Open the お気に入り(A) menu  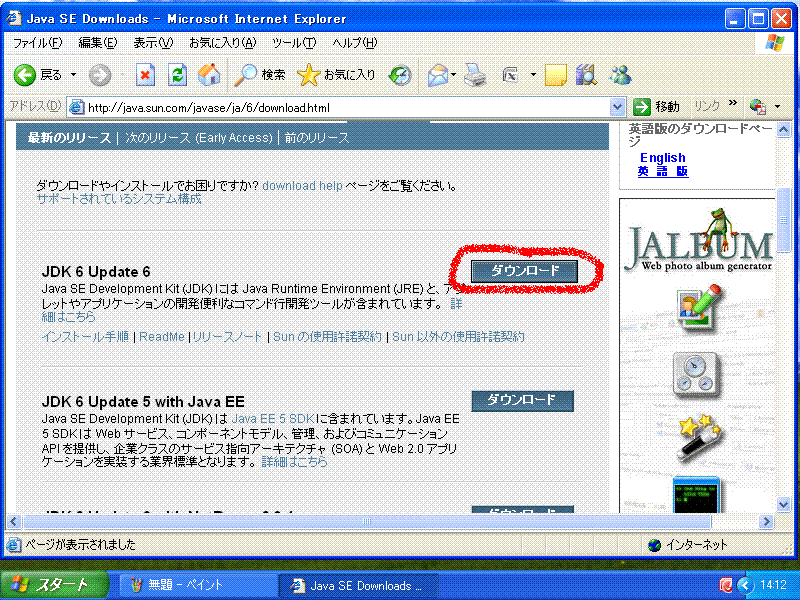222,43
